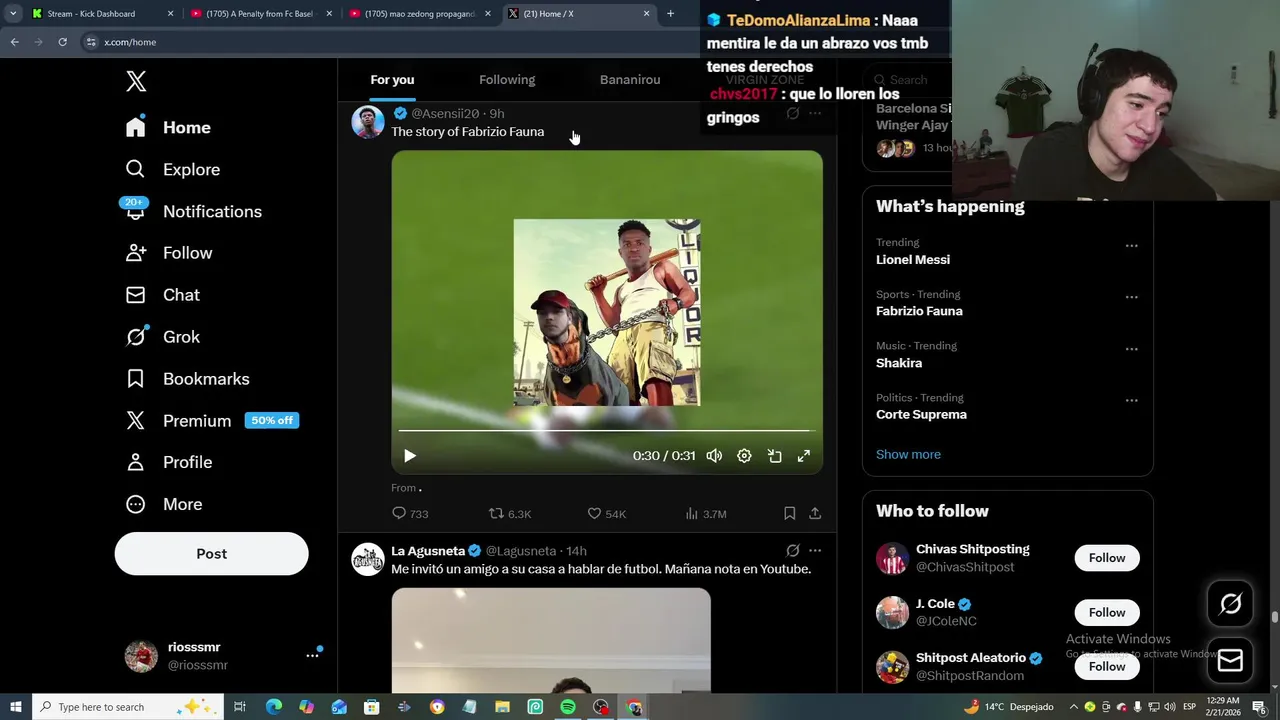Screen dimensions: 1280x720
Task: Like the Asensii20 post (54K)
Action: point(606,514)
